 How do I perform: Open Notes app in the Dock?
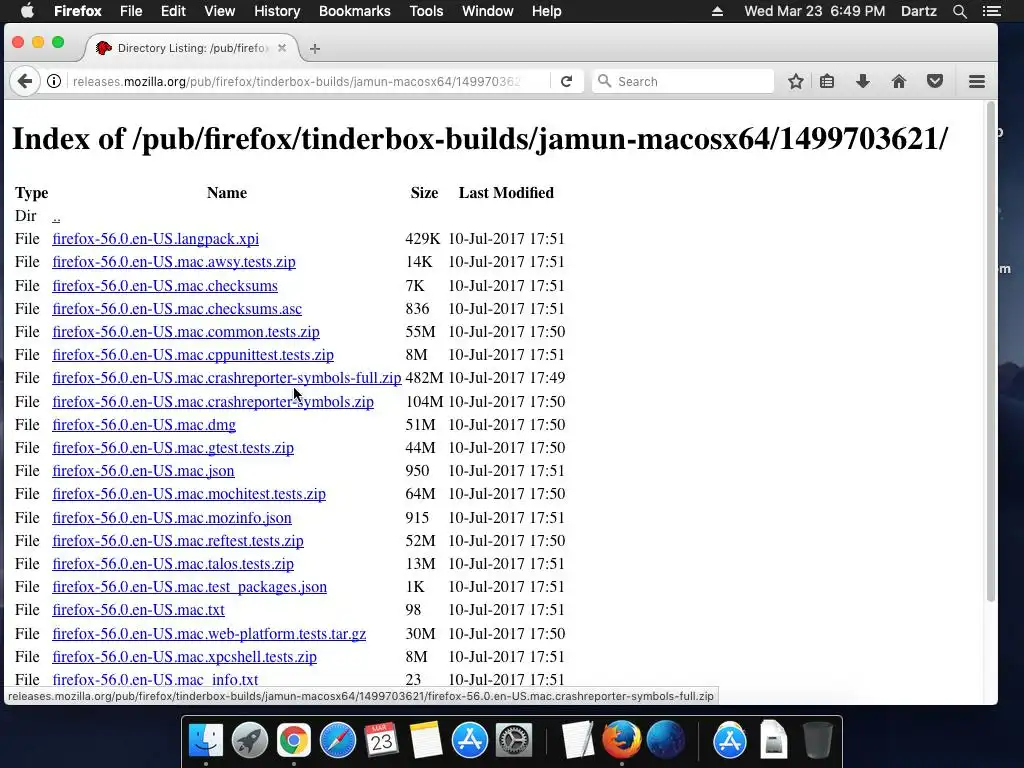[x=425, y=741]
